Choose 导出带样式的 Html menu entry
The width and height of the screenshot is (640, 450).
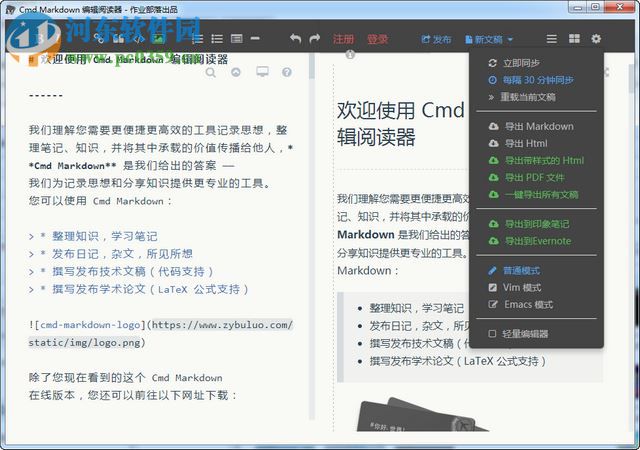tap(536, 160)
